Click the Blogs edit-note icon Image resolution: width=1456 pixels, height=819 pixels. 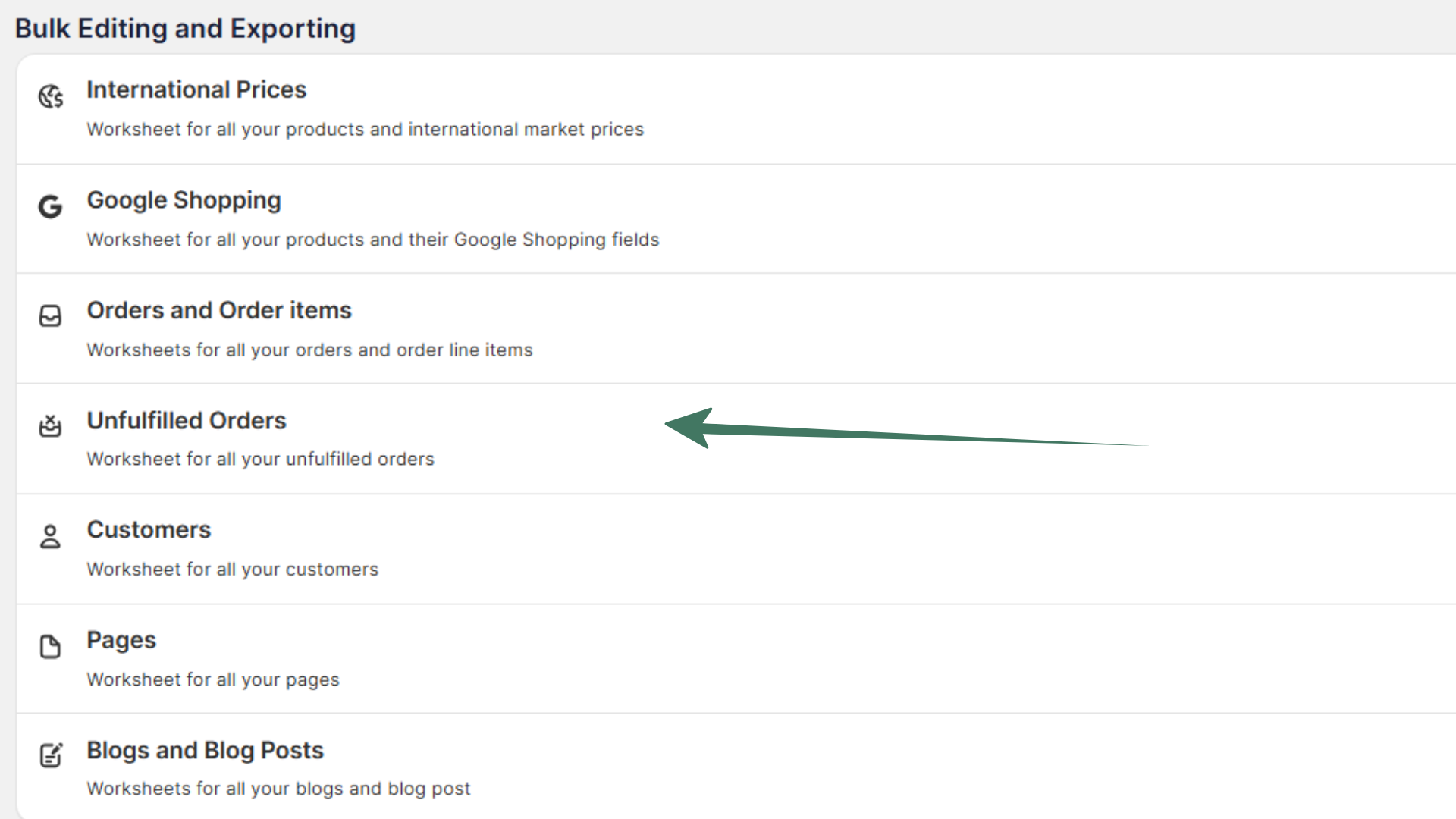pos(51,755)
